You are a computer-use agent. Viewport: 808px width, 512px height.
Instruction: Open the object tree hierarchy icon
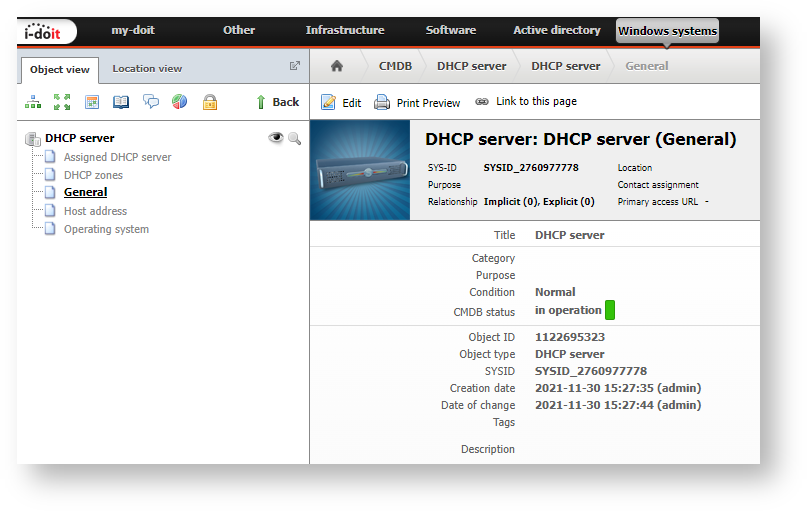(33, 102)
